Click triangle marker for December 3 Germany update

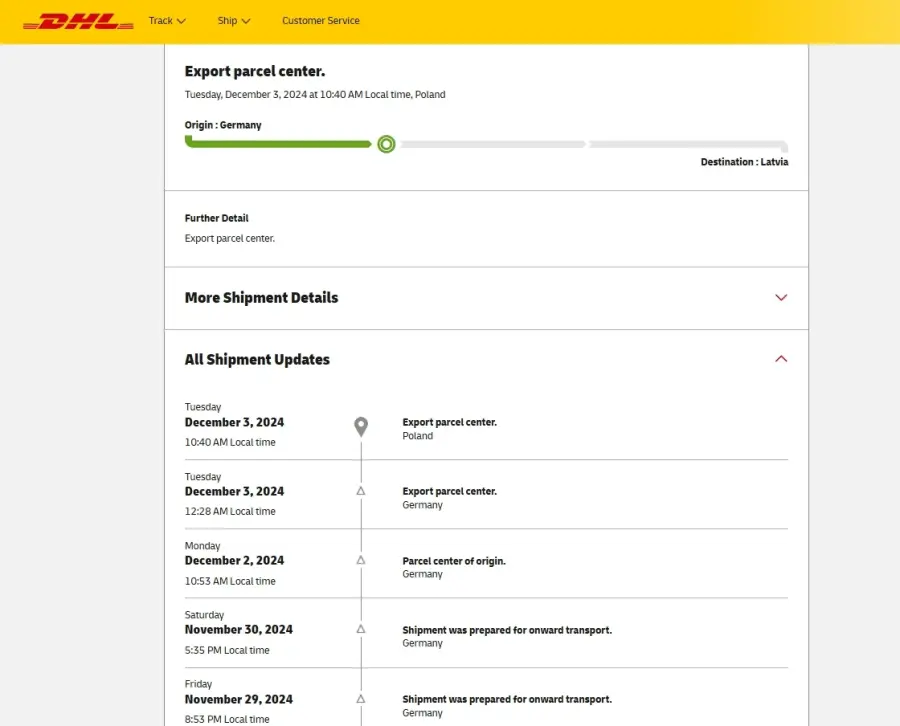click(360, 491)
